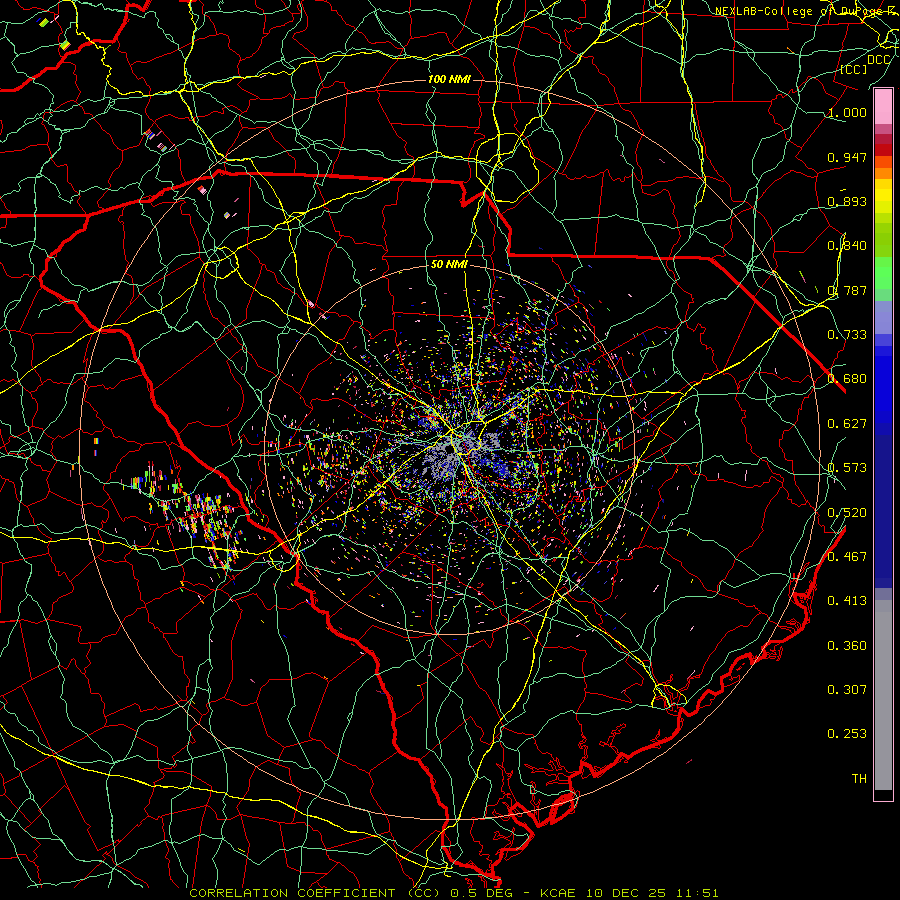Click the 0.947 scale value
Screen dimensions: 900x900
tap(847, 157)
